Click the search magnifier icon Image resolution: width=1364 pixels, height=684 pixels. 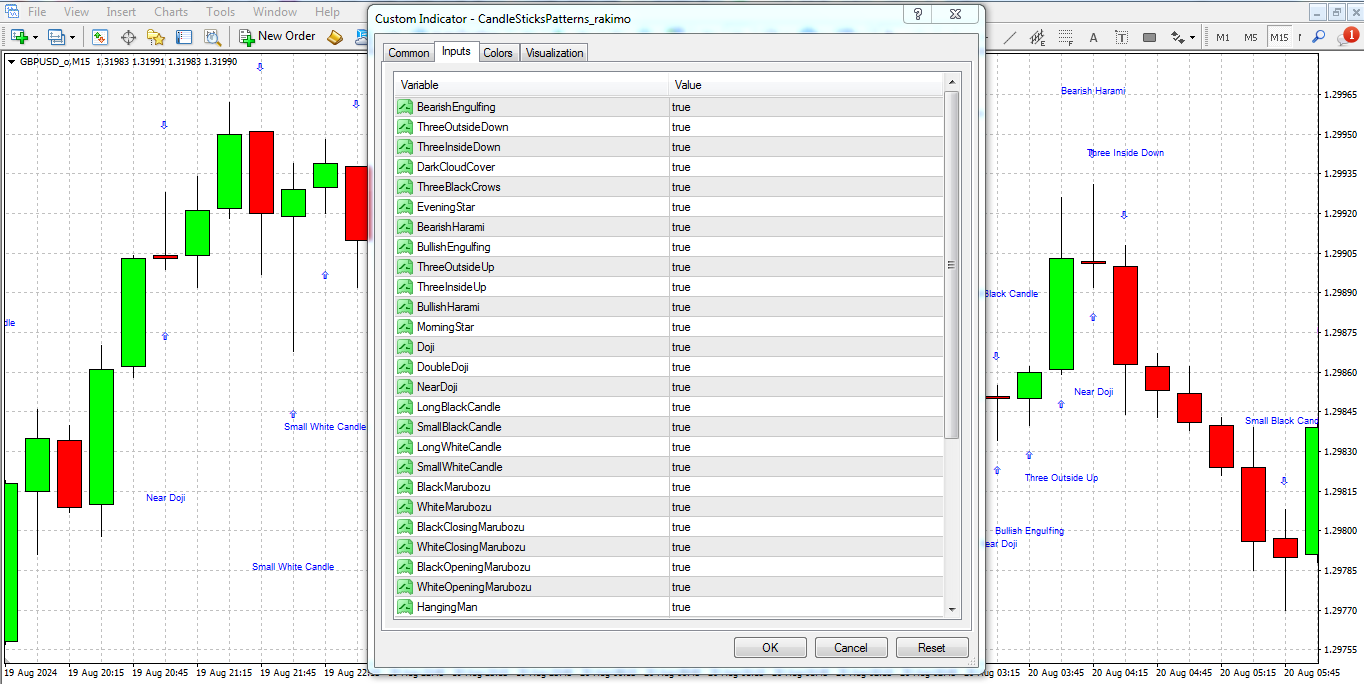1319,37
